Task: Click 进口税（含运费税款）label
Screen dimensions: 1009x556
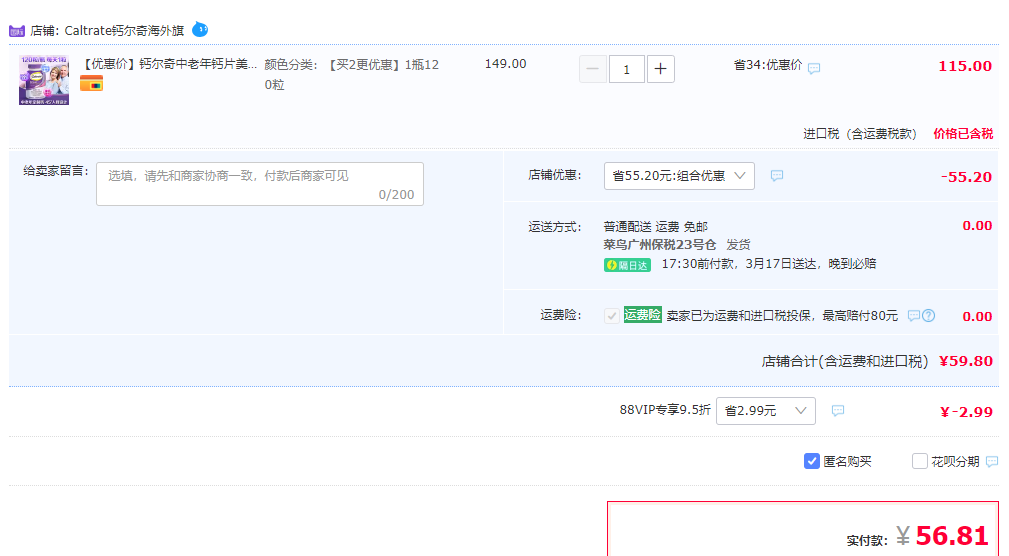Action: (x=860, y=133)
